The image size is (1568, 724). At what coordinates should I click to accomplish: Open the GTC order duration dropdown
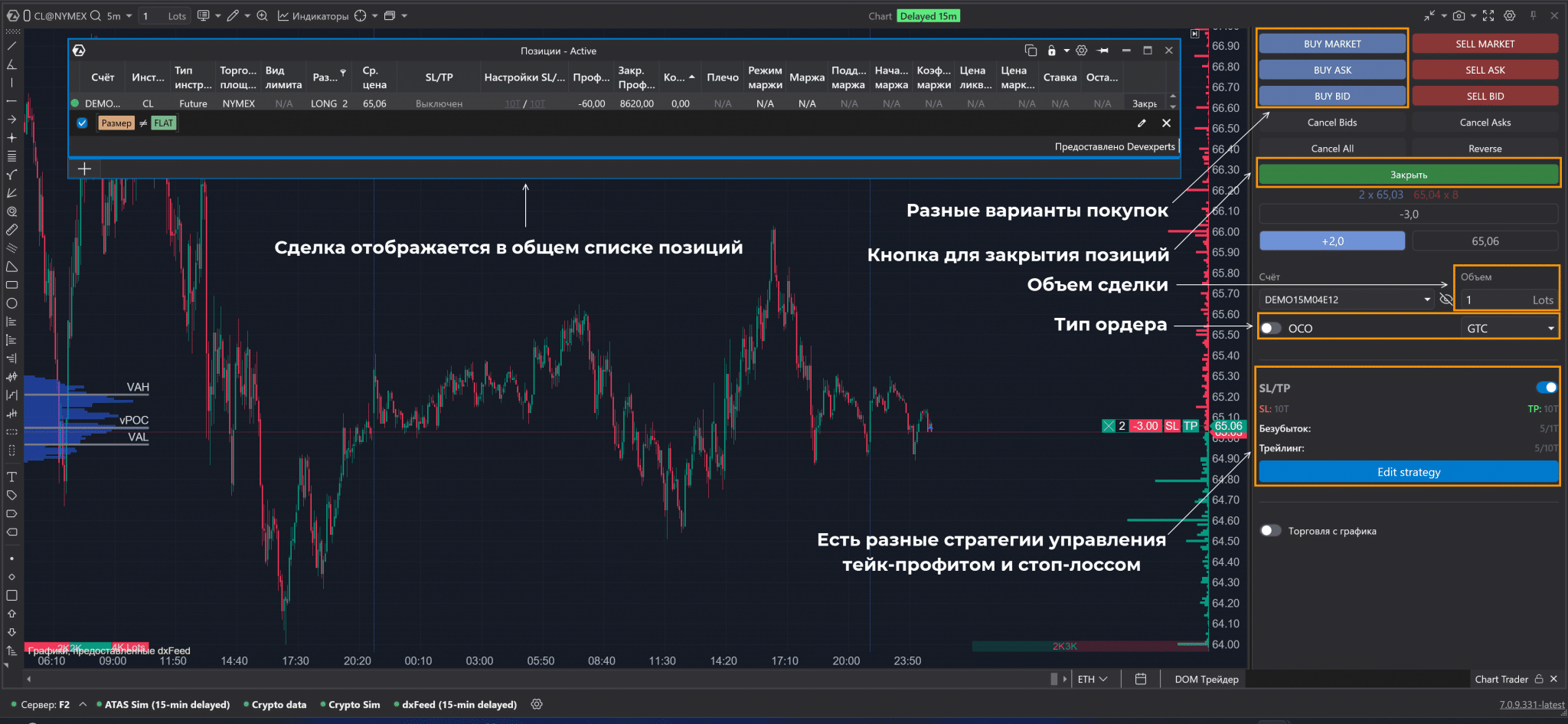point(1509,328)
